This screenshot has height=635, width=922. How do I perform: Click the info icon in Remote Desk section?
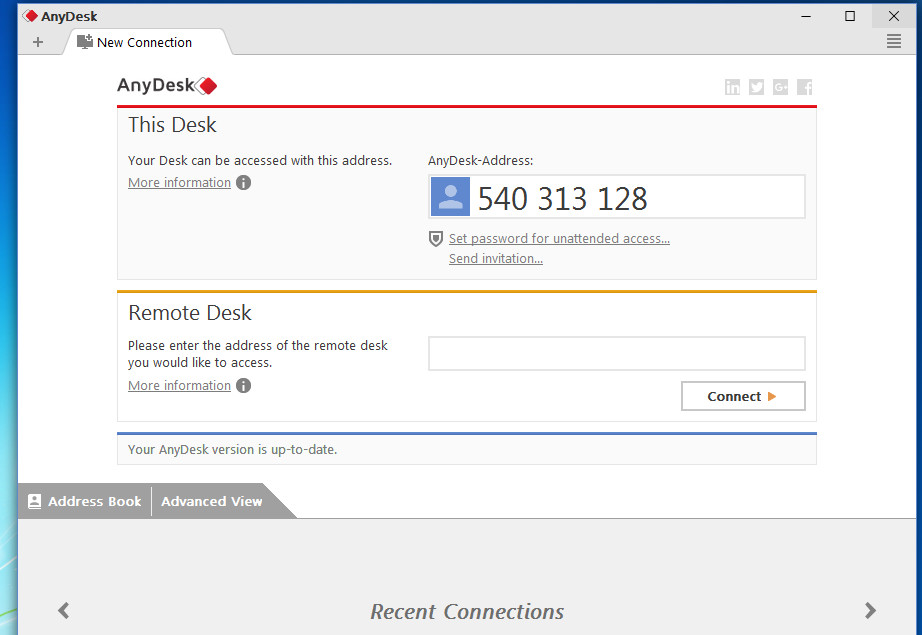pos(243,386)
